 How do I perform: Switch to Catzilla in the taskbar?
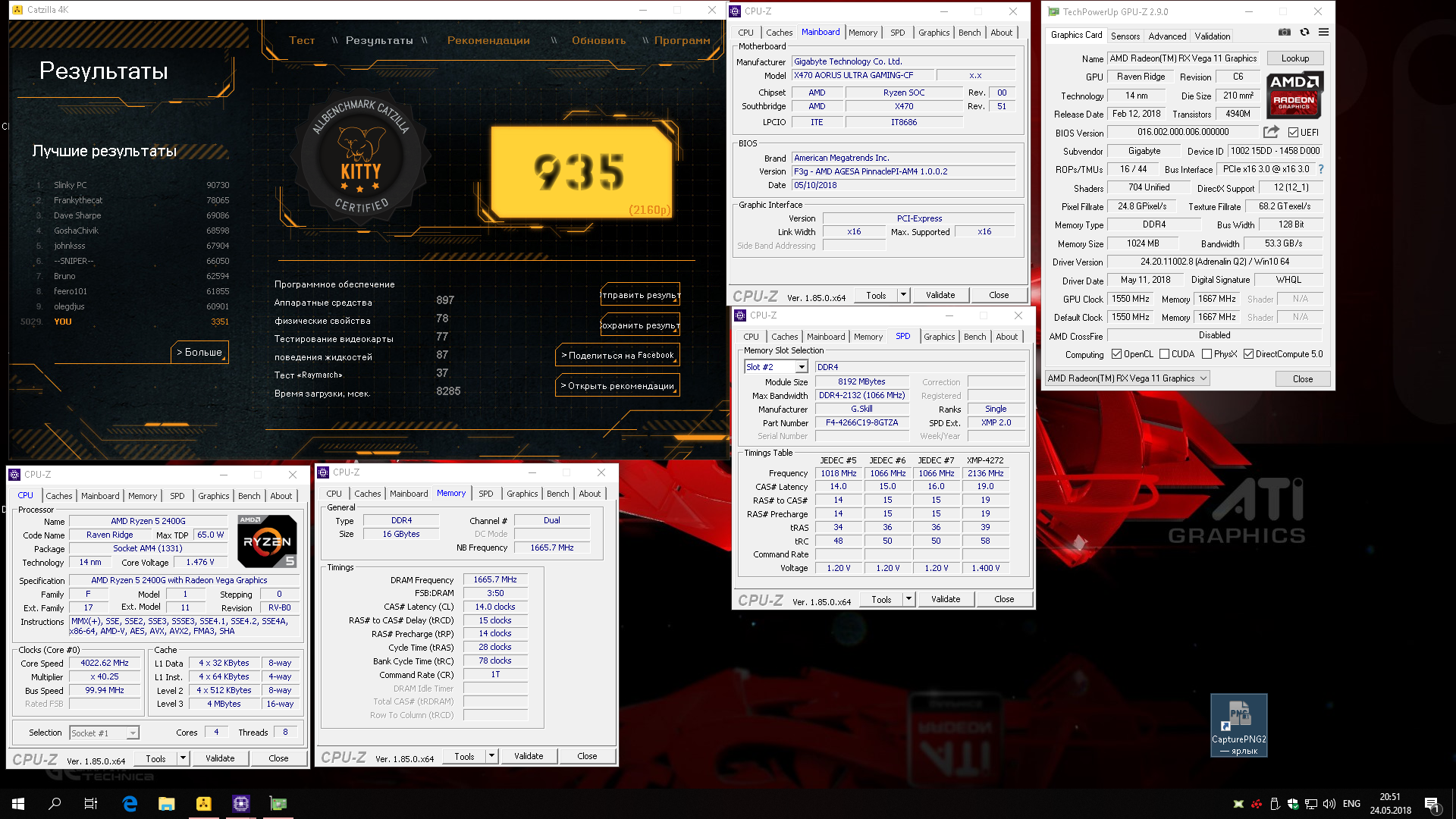(x=204, y=804)
